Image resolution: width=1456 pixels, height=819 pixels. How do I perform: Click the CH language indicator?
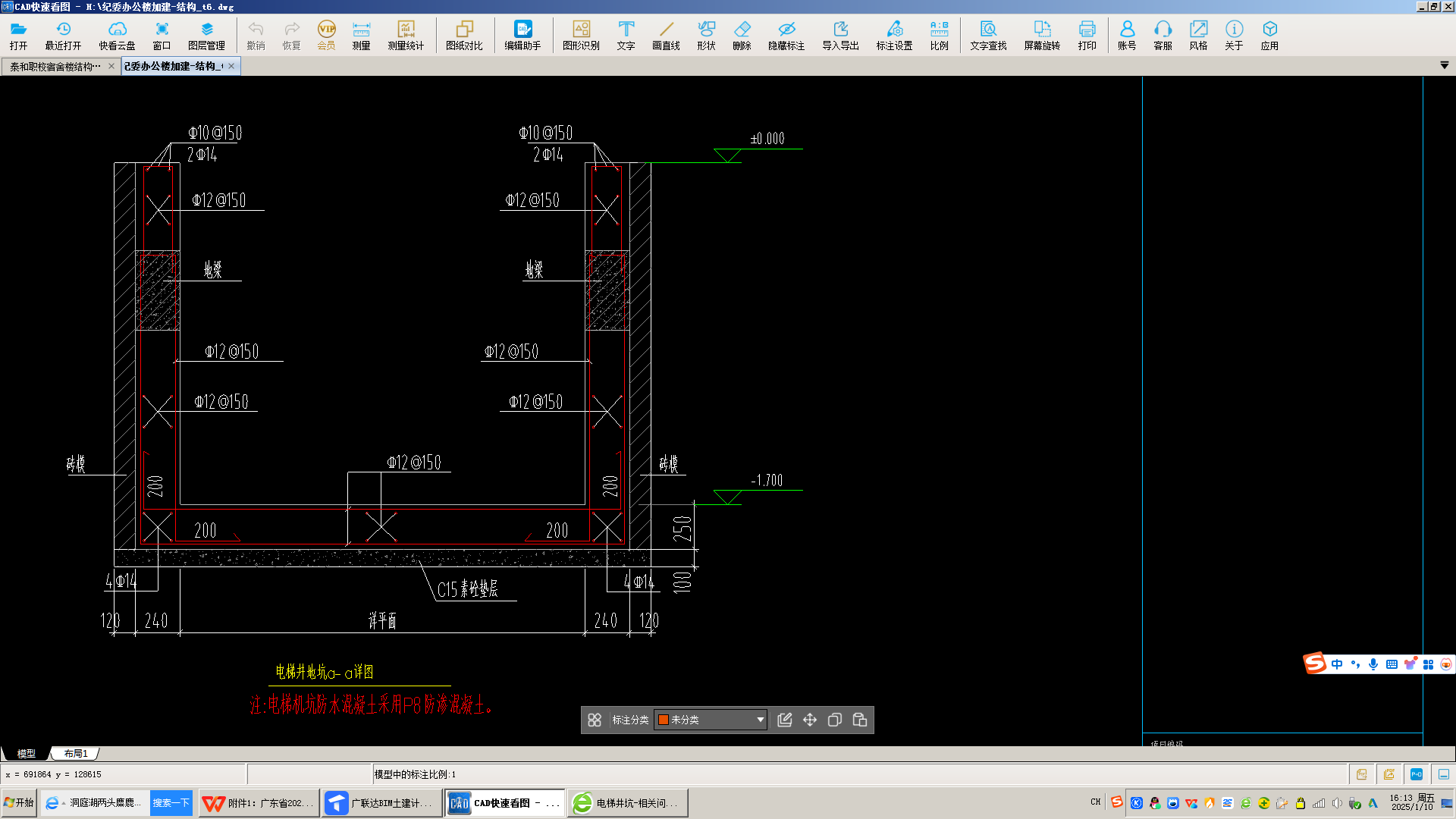(1095, 802)
